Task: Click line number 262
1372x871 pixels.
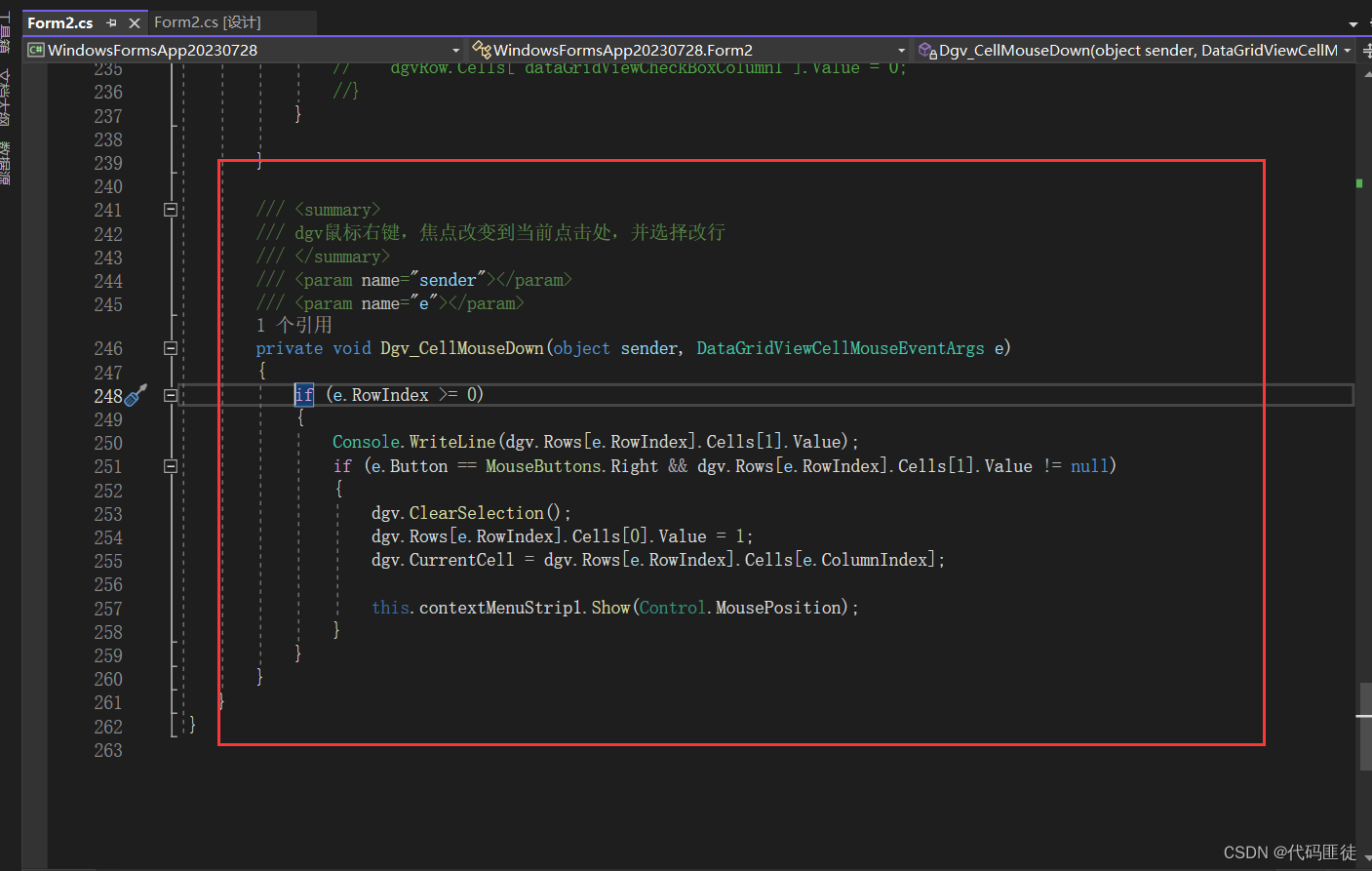Action: (x=108, y=727)
